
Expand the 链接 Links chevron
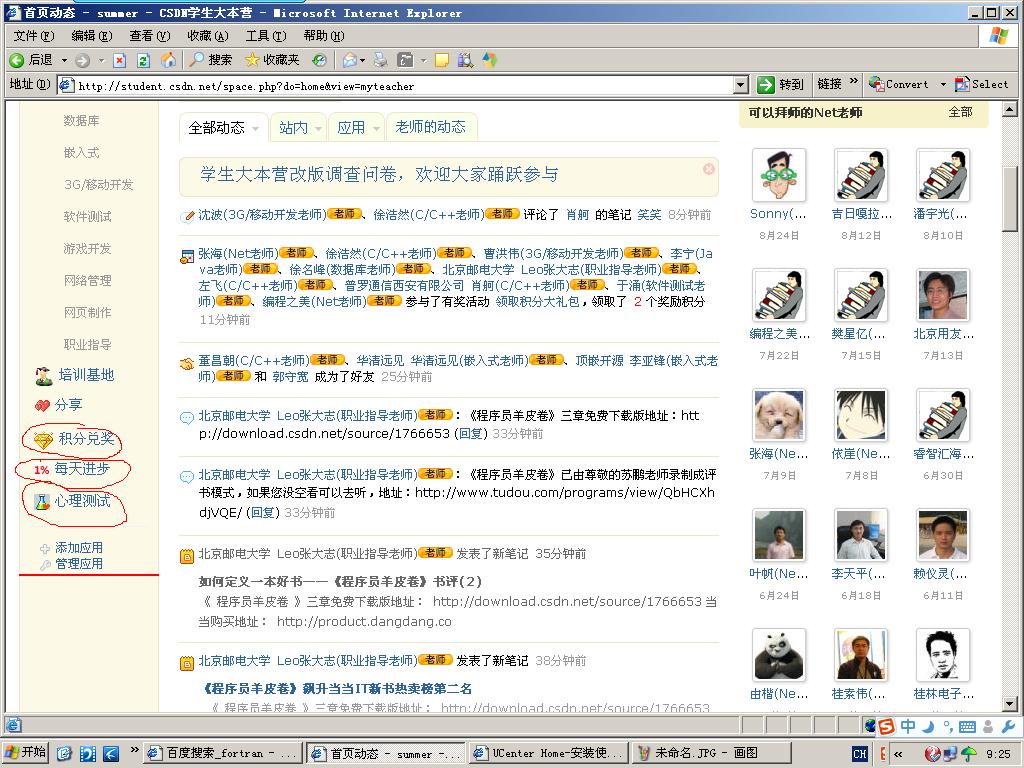pos(853,82)
